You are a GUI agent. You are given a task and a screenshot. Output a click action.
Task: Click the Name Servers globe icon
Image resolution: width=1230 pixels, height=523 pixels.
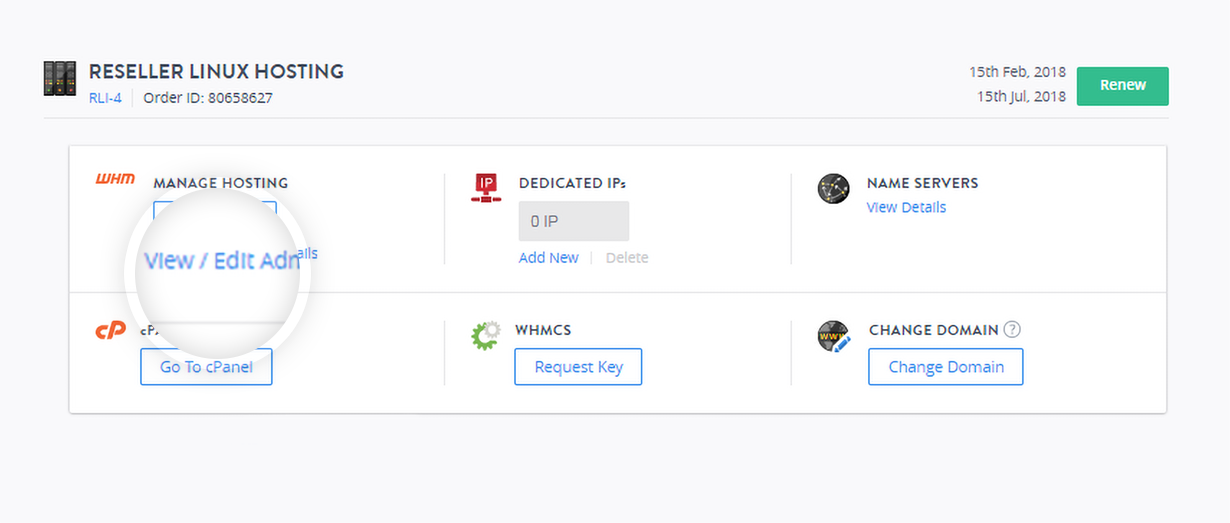tap(833, 188)
